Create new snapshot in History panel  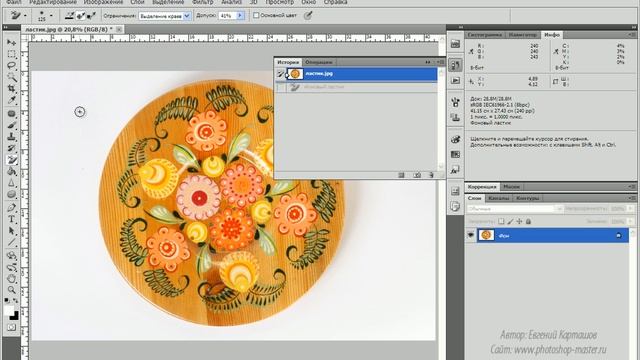point(417,175)
